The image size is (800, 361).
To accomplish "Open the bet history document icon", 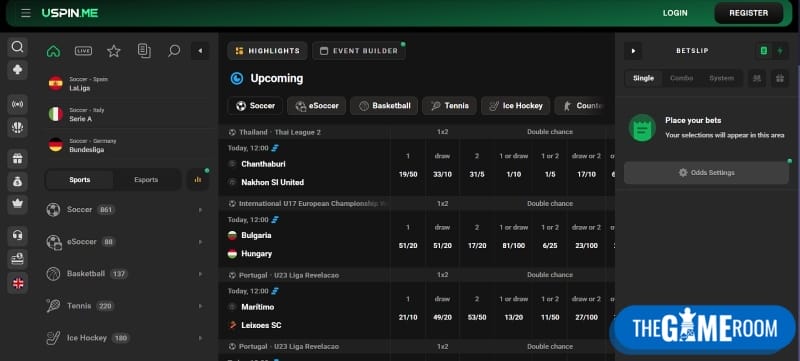I will [144, 50].
